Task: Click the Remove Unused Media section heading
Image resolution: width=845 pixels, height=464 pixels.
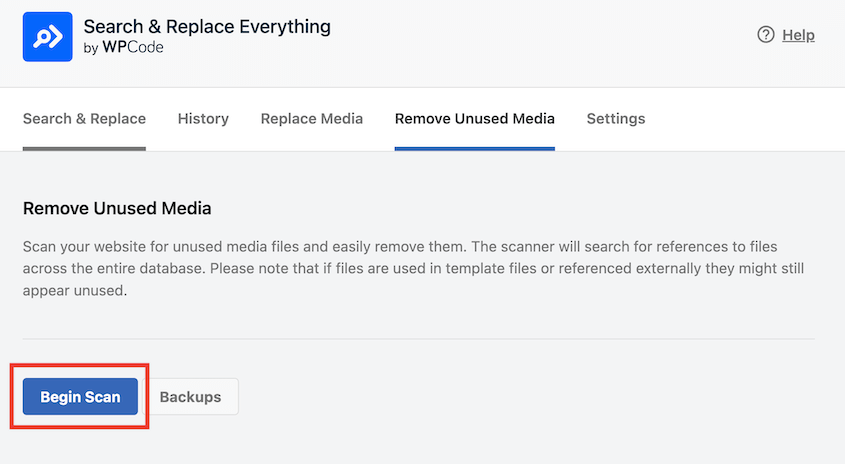Action: (117, 209)
